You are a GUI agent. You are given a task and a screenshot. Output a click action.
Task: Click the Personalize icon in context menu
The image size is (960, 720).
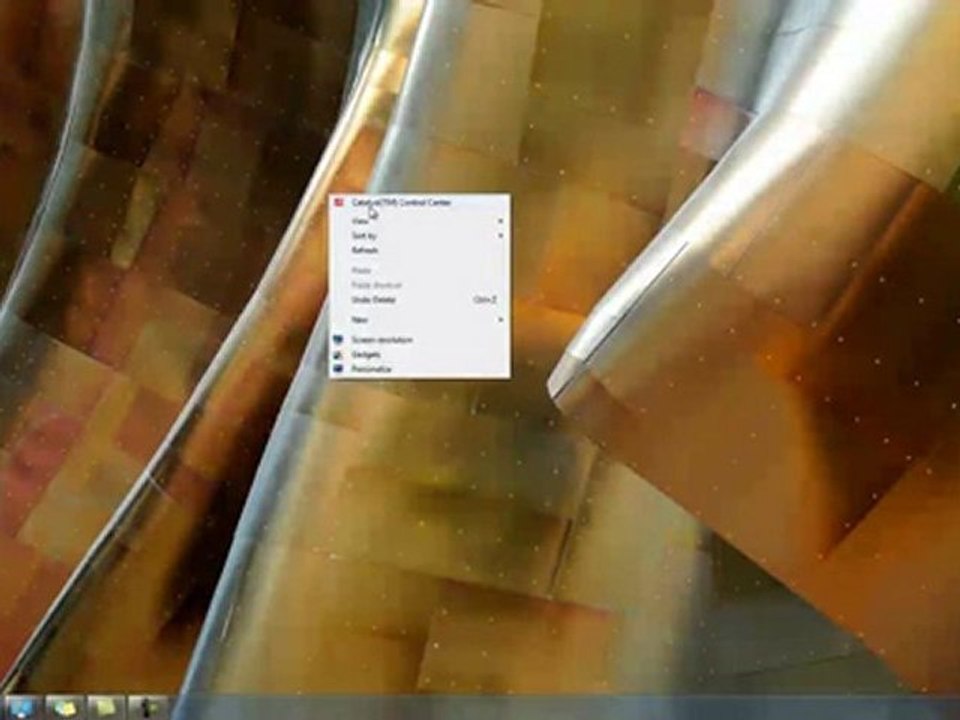coord(338,369)
